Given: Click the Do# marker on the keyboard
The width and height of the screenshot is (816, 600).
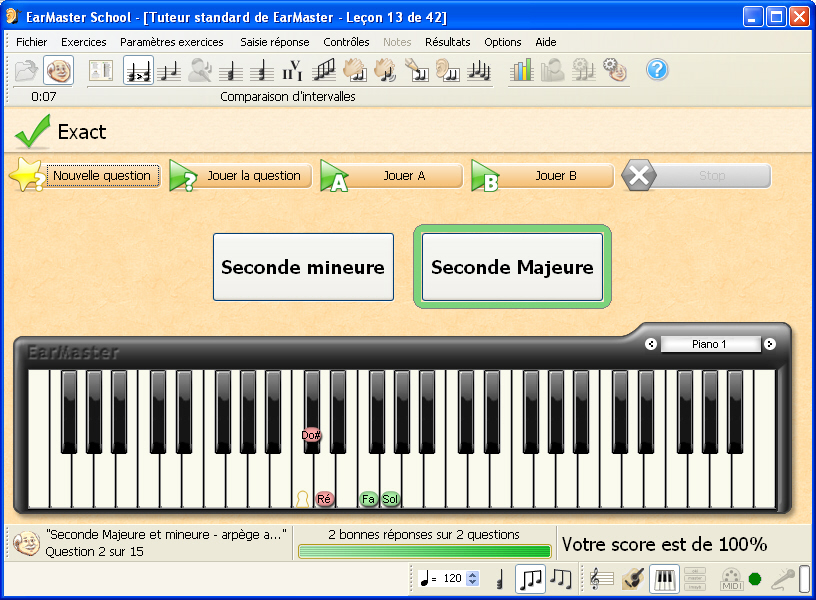Looking at the screenshot, I should pos(311,435).
